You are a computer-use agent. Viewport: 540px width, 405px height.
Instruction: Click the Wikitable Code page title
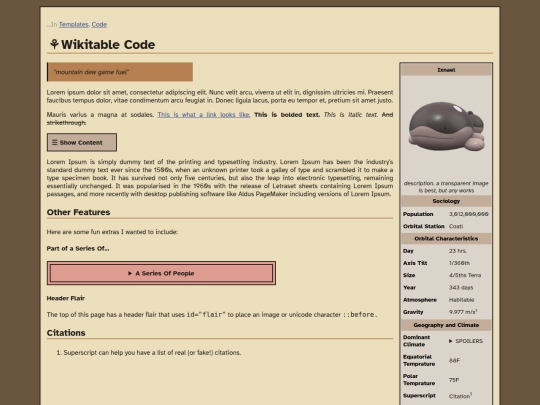point(108,44)
